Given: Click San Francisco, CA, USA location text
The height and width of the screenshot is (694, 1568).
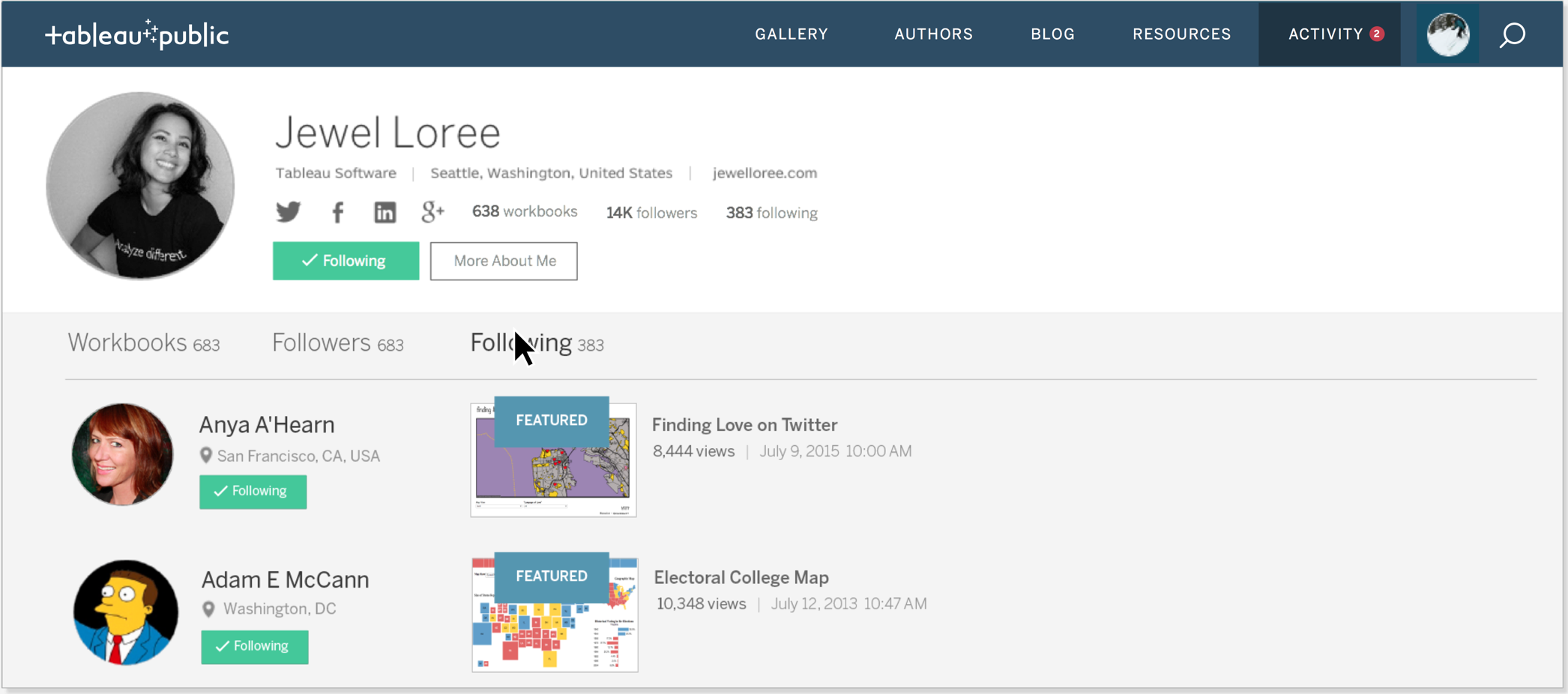Looking at the screenshot, I should point(298,456).
